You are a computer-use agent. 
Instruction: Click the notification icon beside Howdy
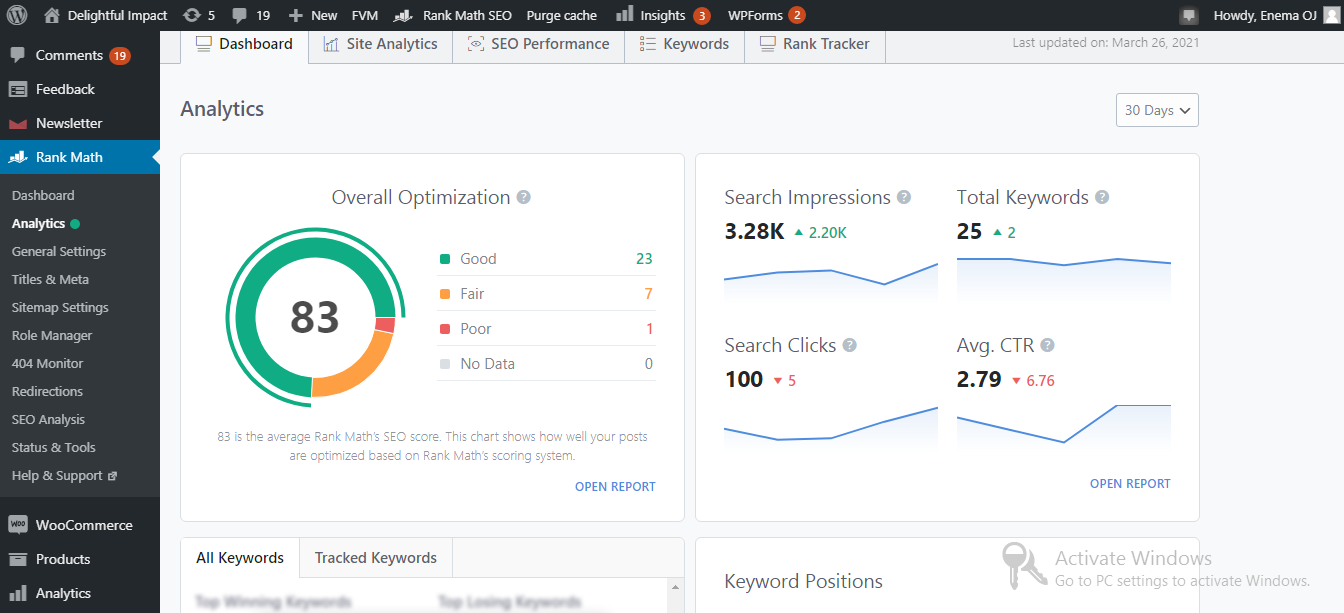point(1189,15)
